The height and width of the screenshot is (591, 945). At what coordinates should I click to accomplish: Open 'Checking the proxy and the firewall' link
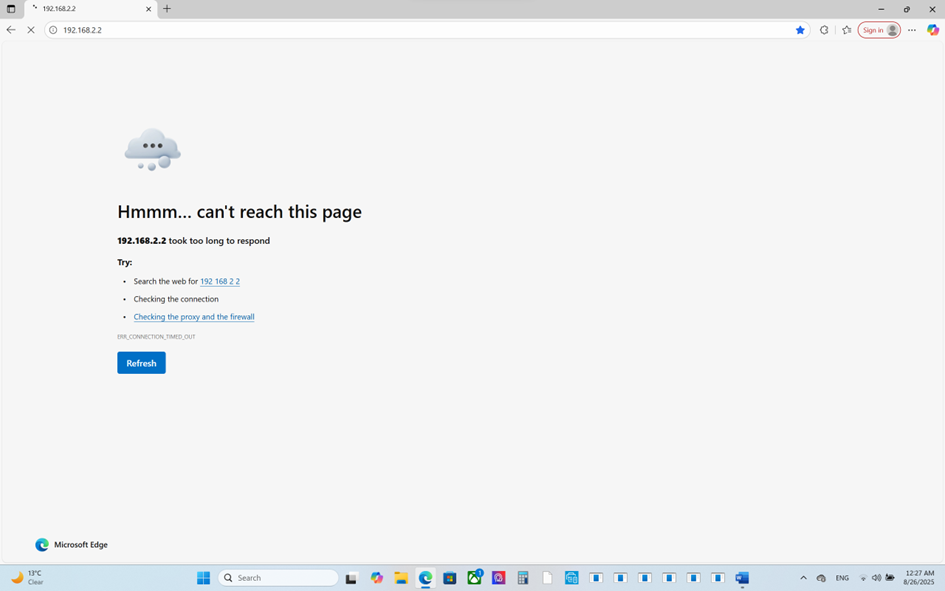(194, 317)
